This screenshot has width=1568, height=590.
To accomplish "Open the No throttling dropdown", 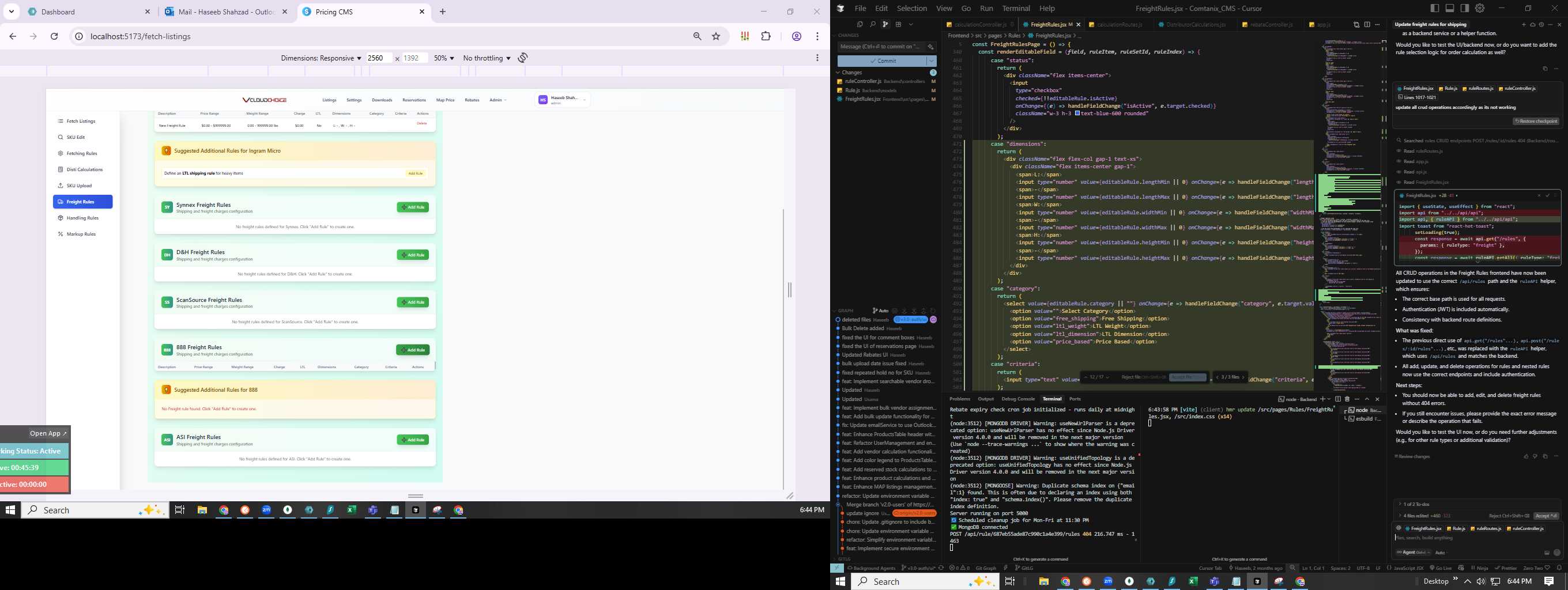I will (x=487, y=58).
